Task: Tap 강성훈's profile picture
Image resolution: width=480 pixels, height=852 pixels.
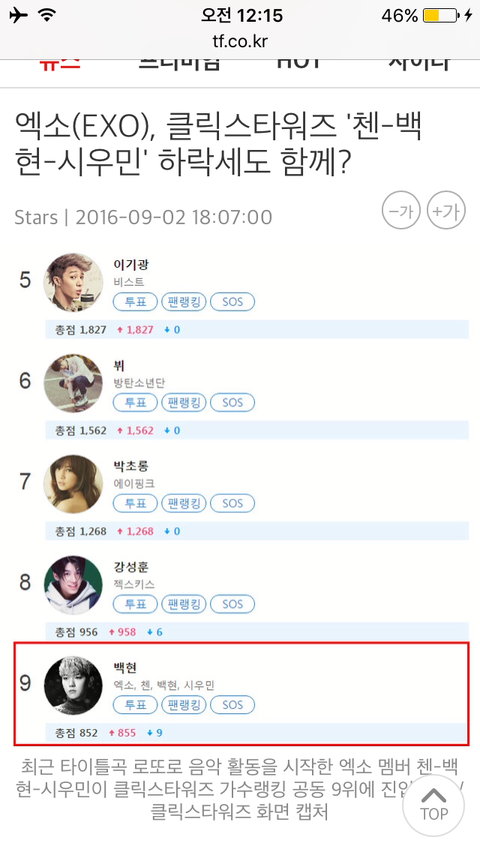Action: click(x=73, y=585)
